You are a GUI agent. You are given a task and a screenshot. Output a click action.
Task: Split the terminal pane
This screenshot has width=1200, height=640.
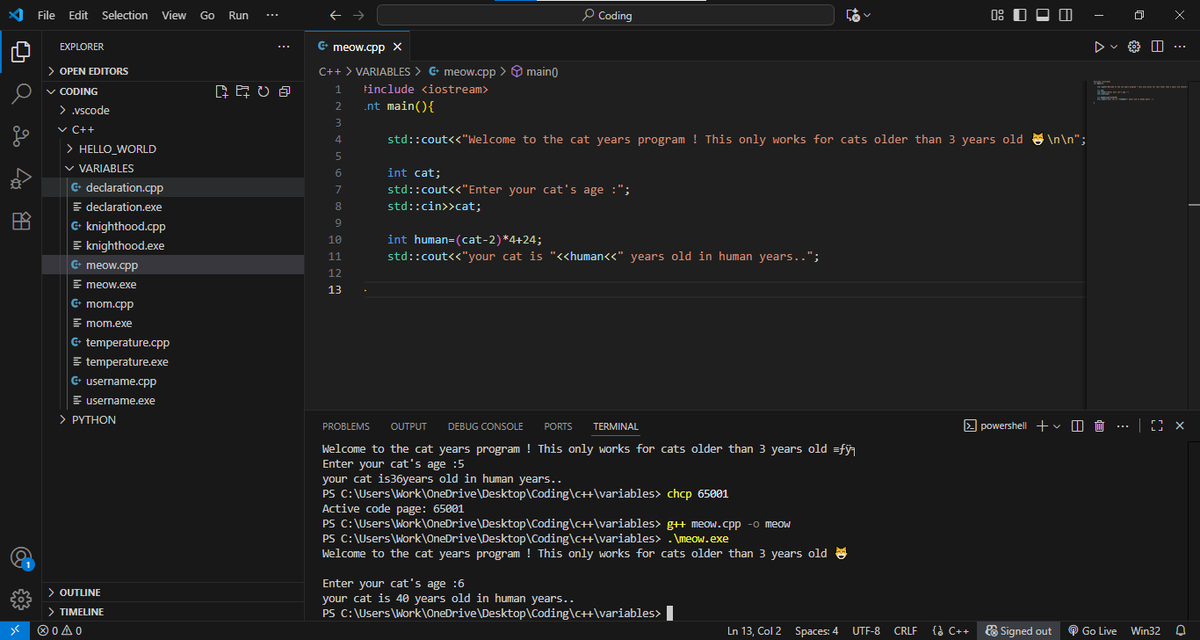tap(1077, 426)
